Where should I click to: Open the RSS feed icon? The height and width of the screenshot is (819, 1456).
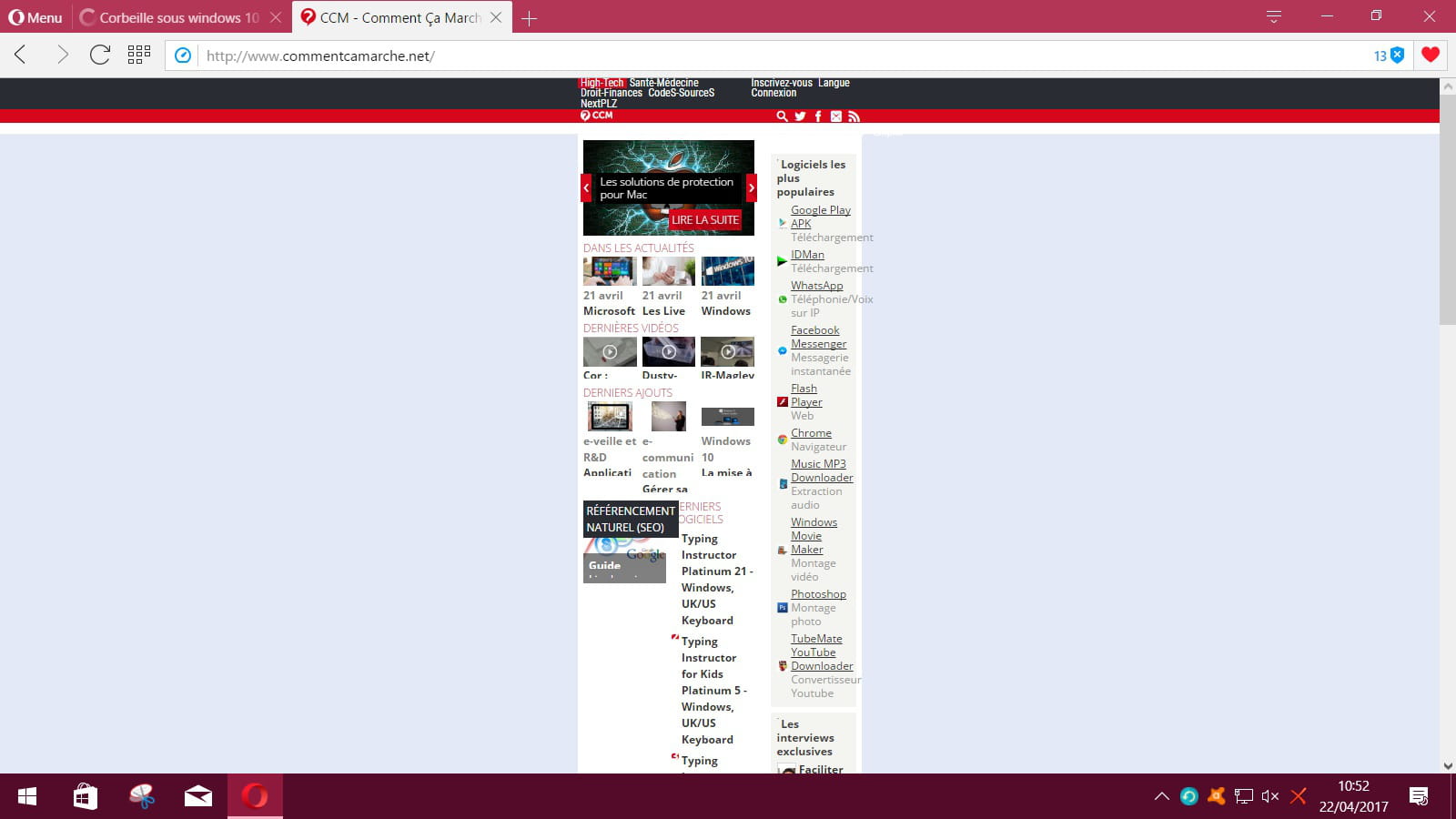pos(854,116)
